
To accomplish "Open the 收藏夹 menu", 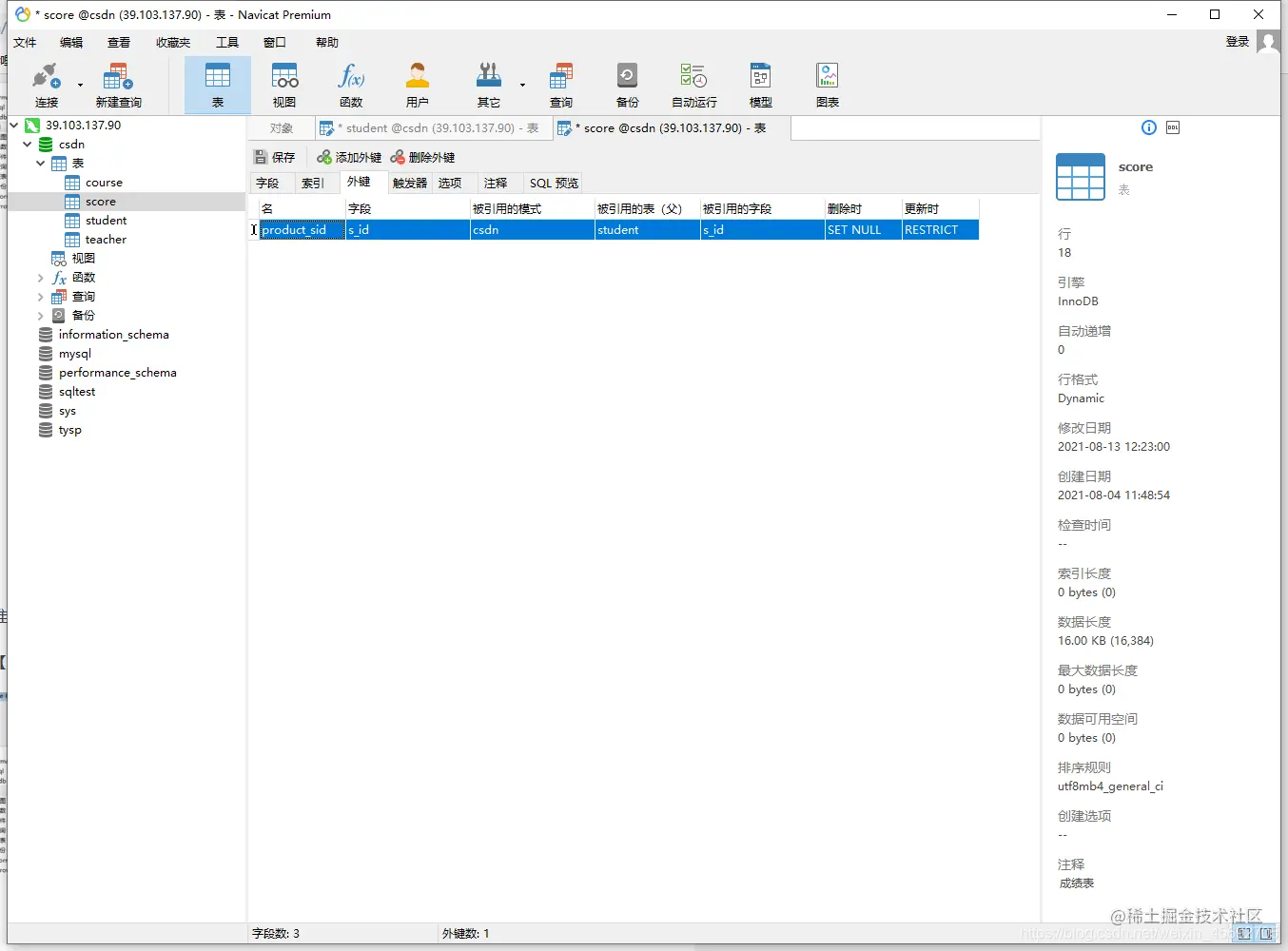I will [x=173, y=42].
